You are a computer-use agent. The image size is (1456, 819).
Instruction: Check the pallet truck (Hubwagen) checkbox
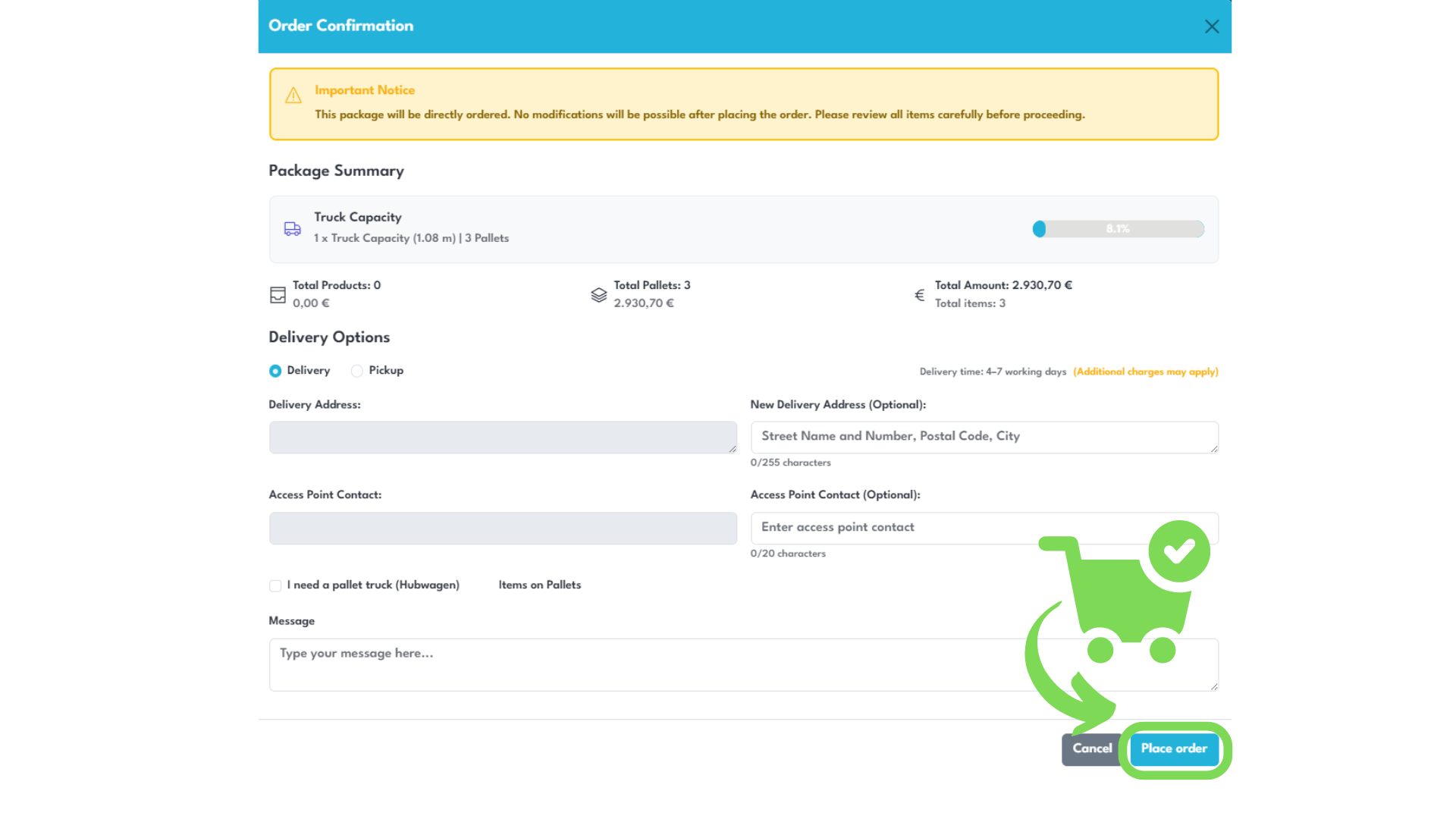tap(275, 585)
